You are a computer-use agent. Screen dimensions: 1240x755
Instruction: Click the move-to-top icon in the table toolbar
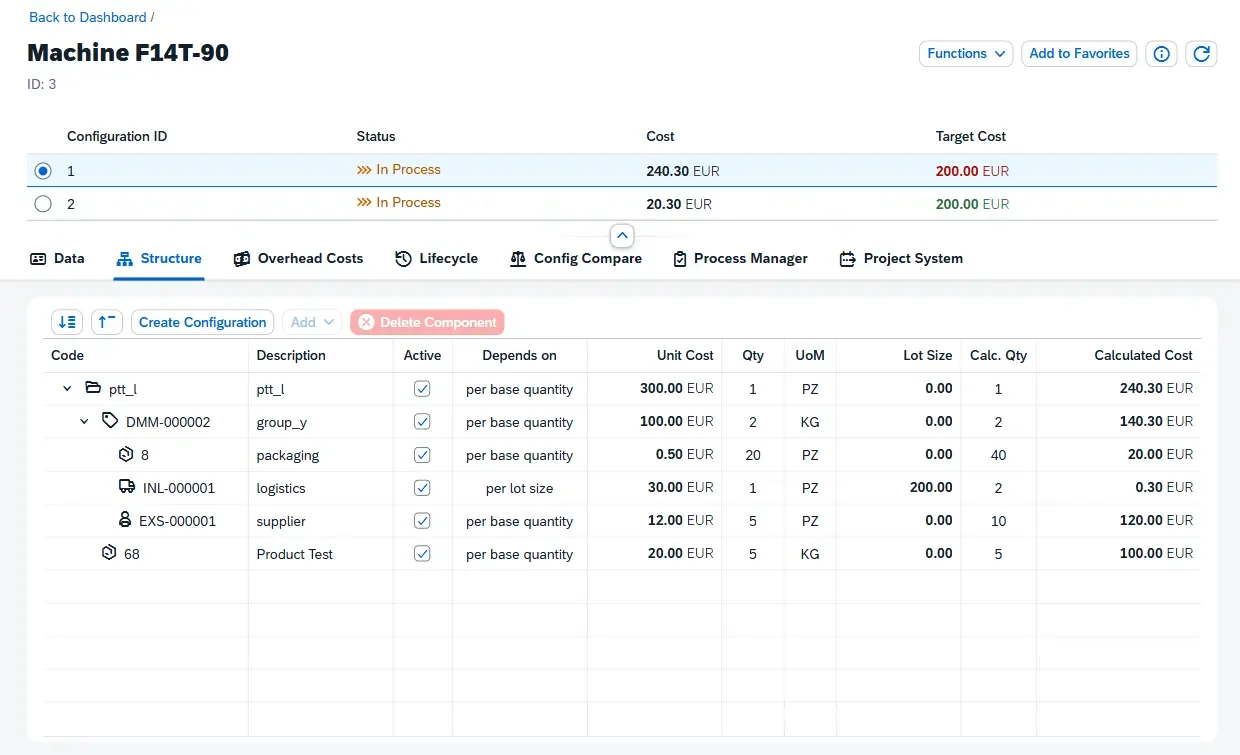click(107, 322)
